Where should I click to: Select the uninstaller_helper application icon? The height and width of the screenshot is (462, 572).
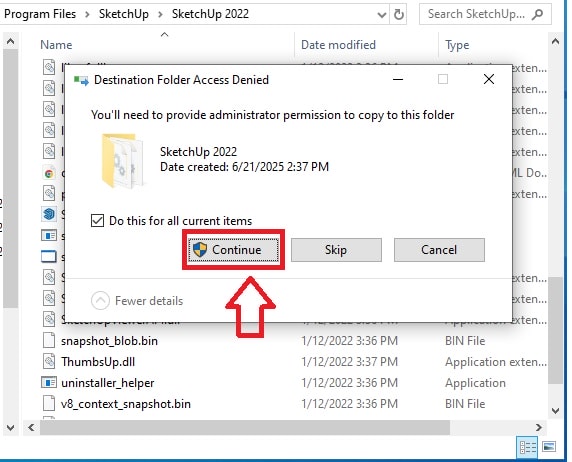49,382
